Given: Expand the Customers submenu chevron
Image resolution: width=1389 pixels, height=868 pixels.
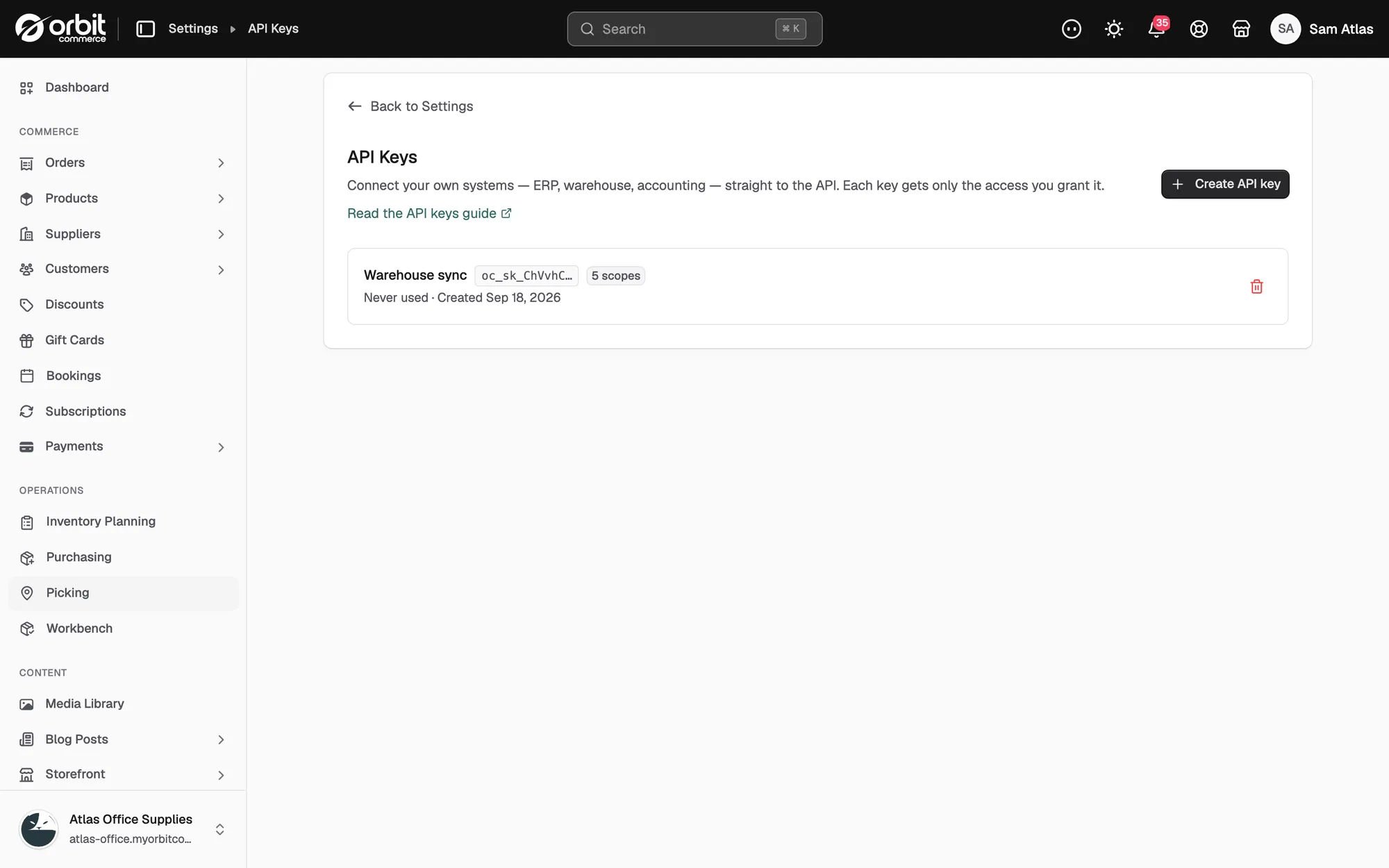Looking at the screenshot, I should pos(221,269).
